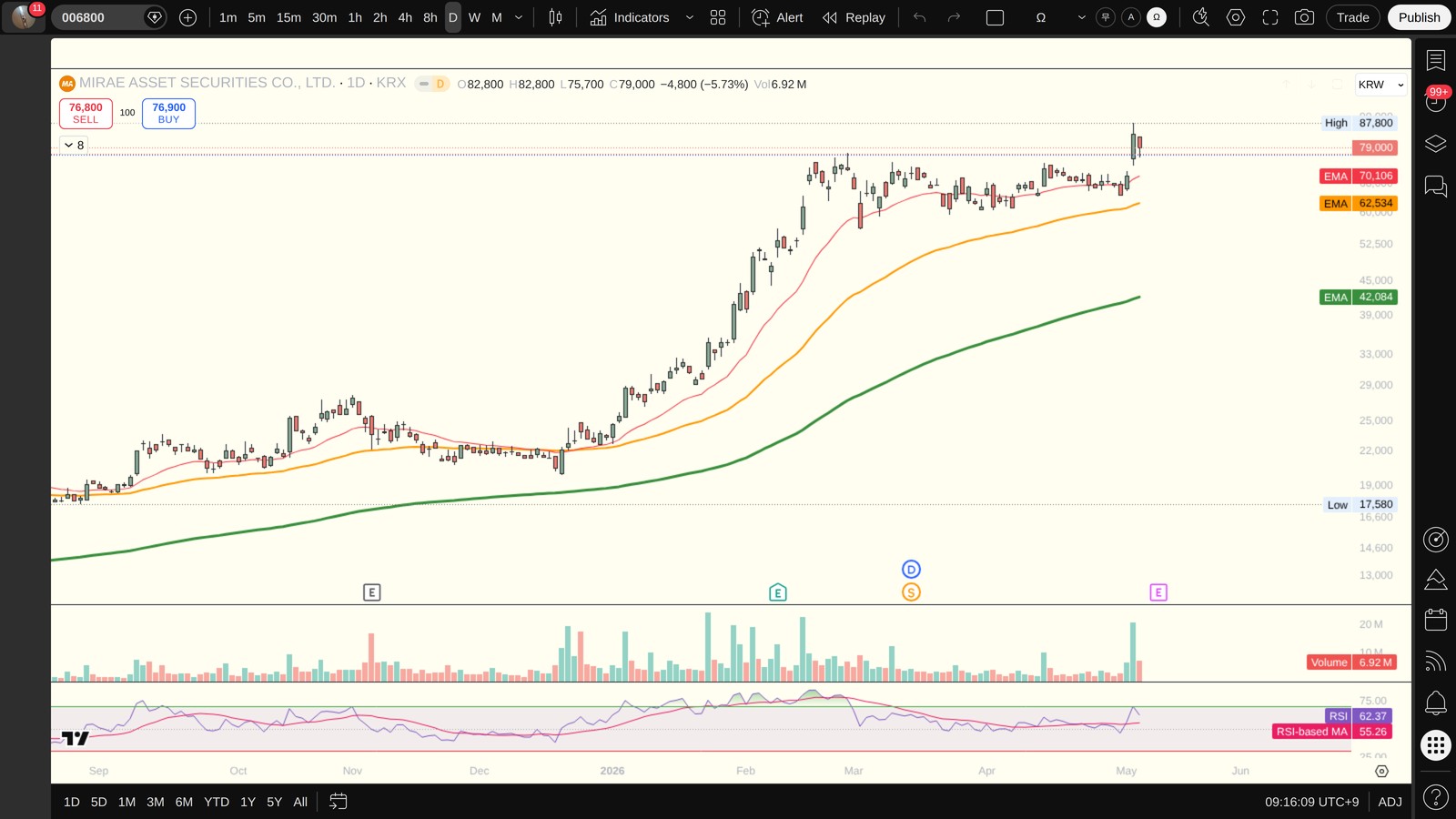Screen dimensions: 1456x819
Task: Select the green EMA 42,084 label
Action: click(1359, 298)
